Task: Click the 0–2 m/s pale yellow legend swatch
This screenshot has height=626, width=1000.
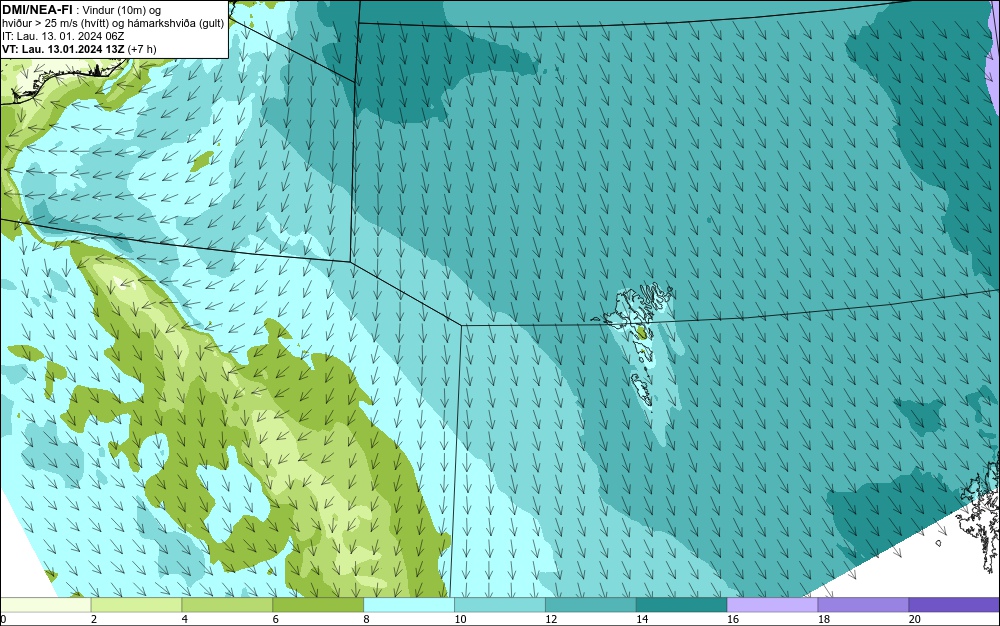Action: coord(45,605)
